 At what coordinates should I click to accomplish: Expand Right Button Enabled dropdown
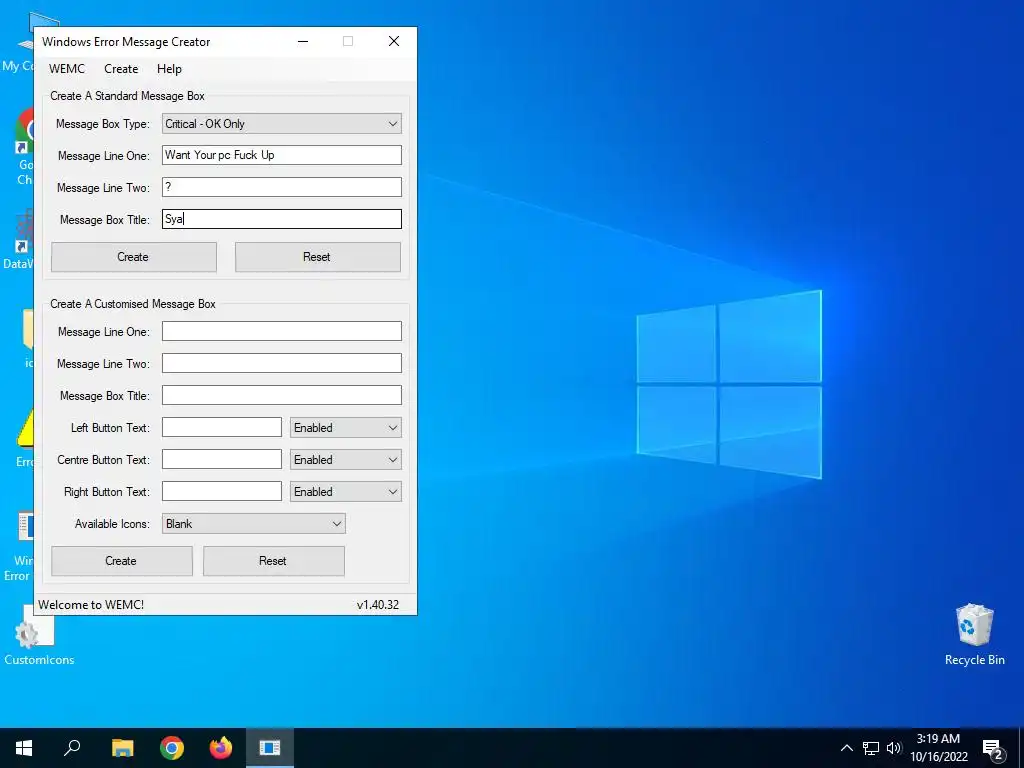click(x=345, y=492)
